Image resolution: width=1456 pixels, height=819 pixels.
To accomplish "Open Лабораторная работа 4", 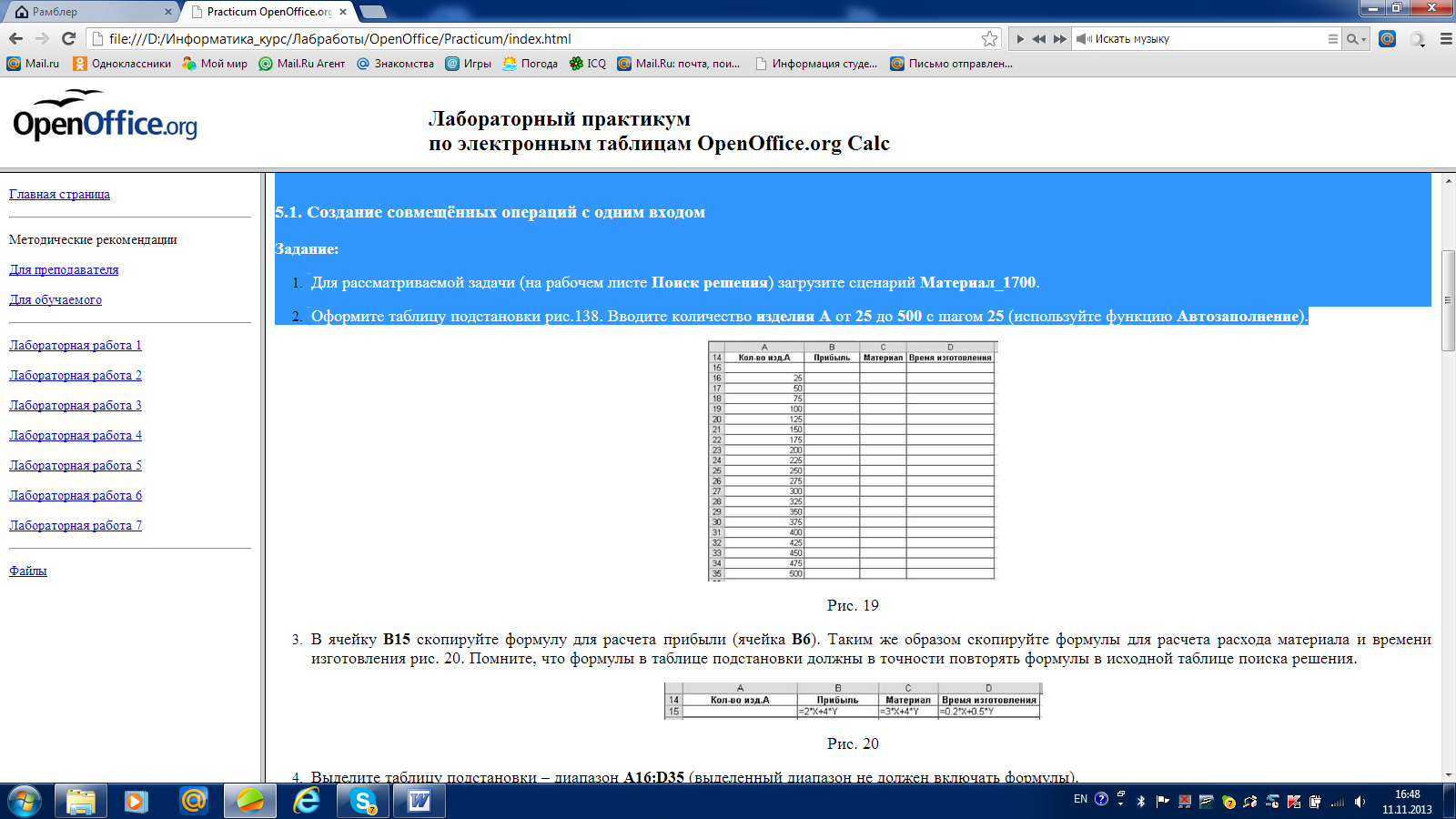I will tap(76, 435).
